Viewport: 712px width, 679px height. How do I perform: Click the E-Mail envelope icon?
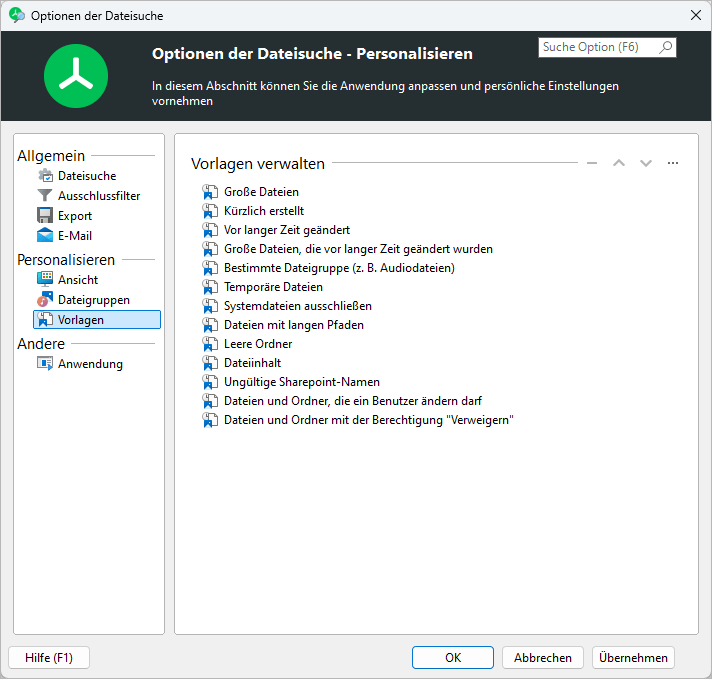(45, 236)
